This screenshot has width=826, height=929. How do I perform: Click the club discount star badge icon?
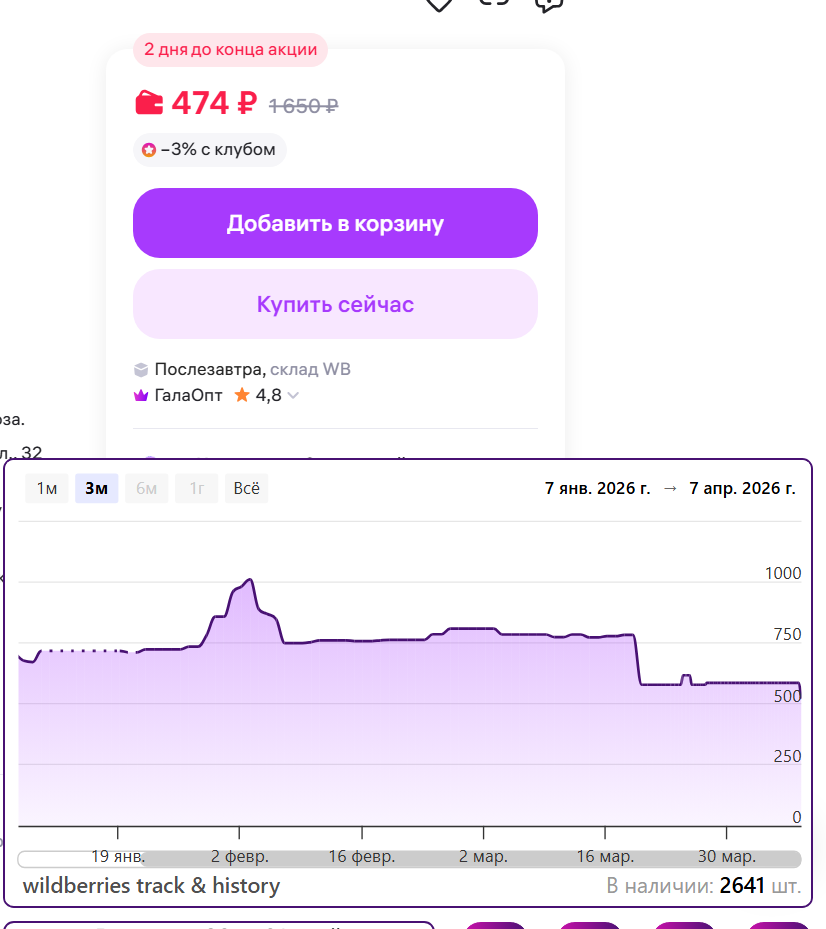(149, 150)
